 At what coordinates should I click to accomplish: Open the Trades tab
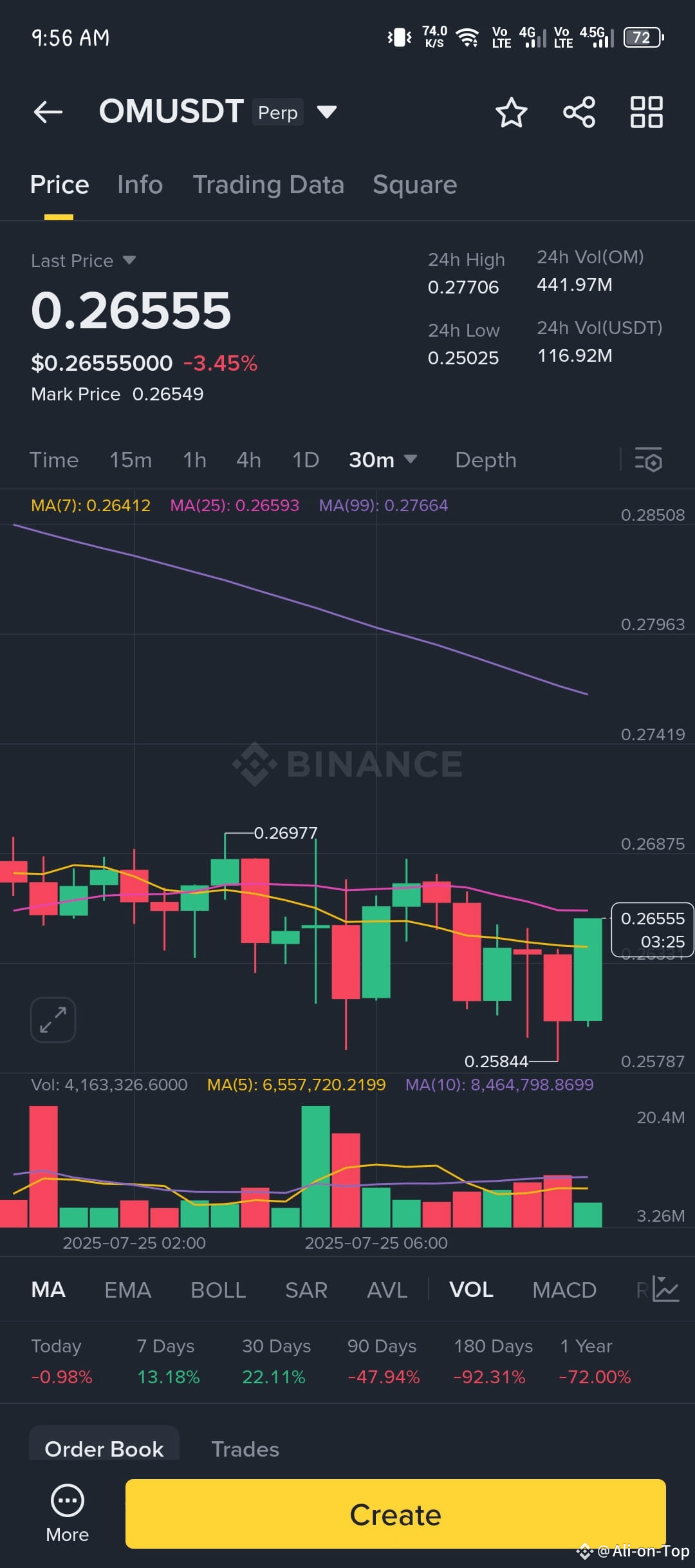pos(245,1449)
